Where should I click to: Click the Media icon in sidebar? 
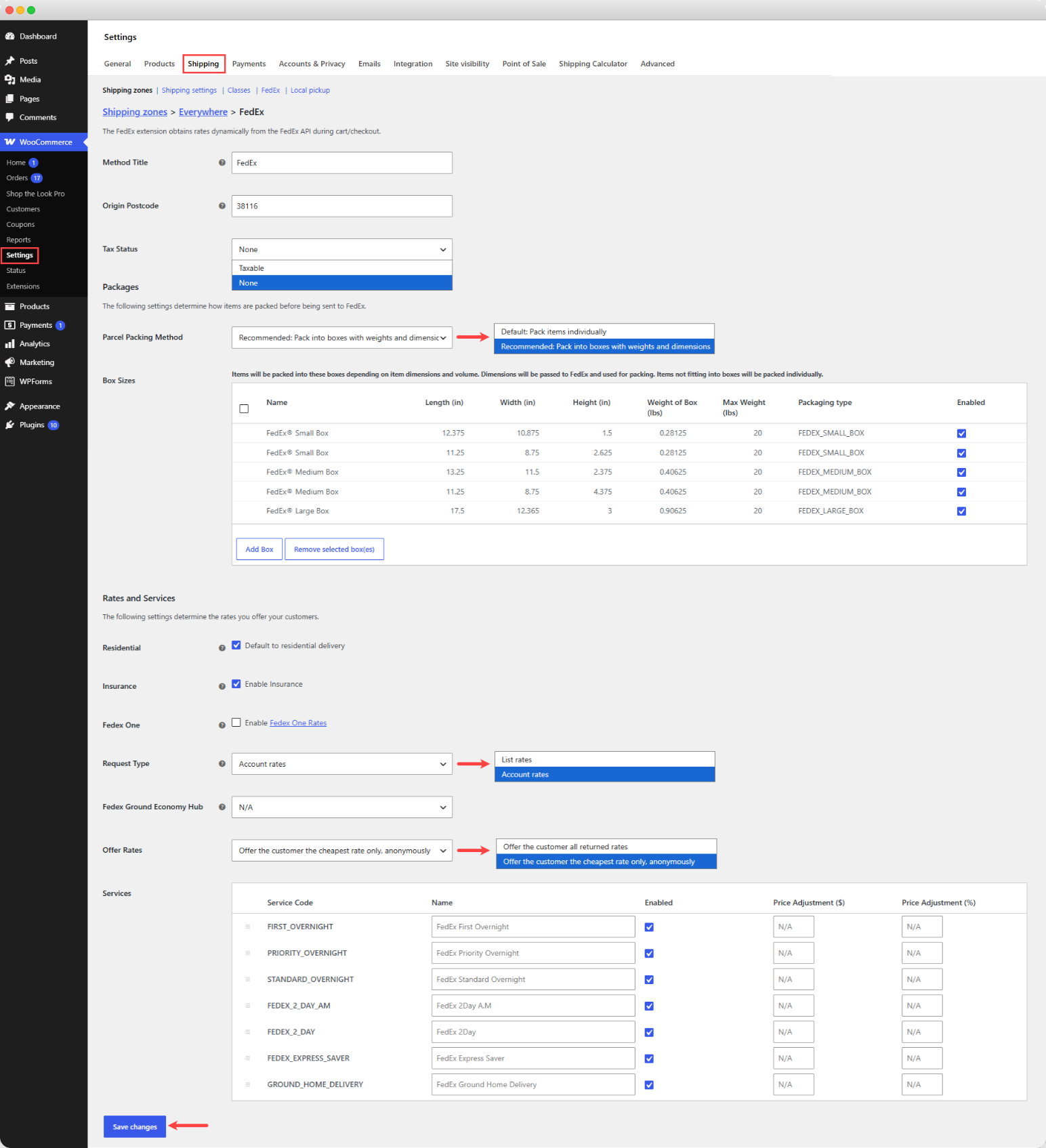(10, 80)
